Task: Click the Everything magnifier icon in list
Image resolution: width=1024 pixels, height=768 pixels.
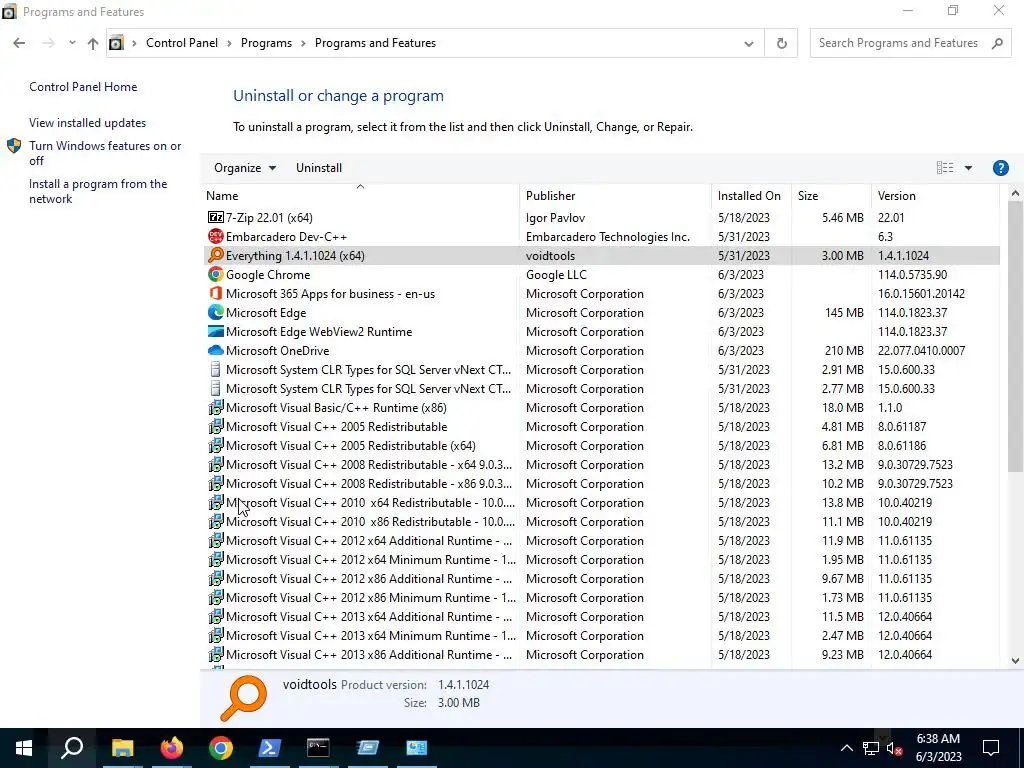Action: 216,255
